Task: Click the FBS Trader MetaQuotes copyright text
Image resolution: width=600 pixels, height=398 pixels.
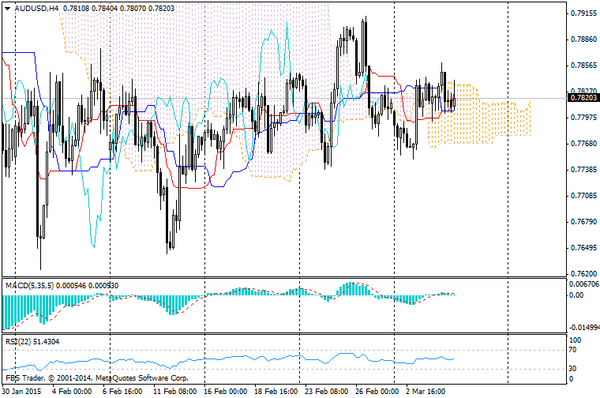Action: click(97, 378)
